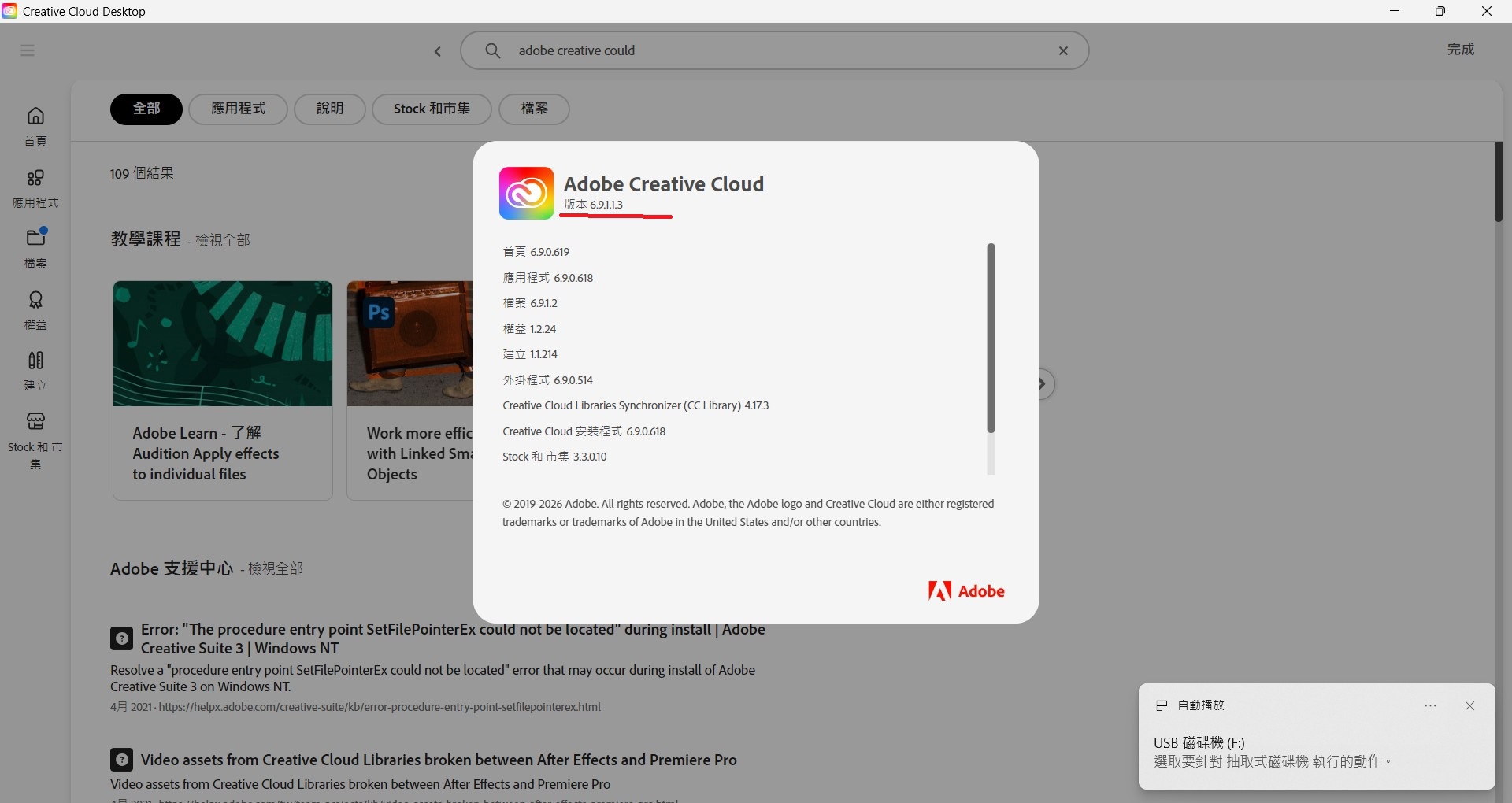The width and height of the screenshot is (1512, 803).
Task: Open 權益 in the sidebar
Action: click(x=35, y=310)
